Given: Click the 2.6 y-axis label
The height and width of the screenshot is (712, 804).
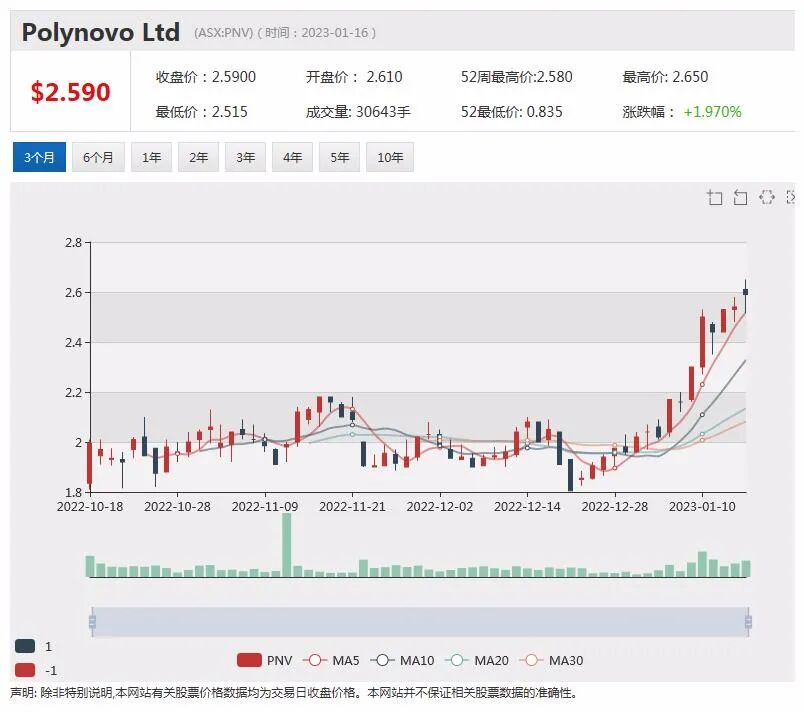Looking at the screenshot, I should (x=73, y=293).
